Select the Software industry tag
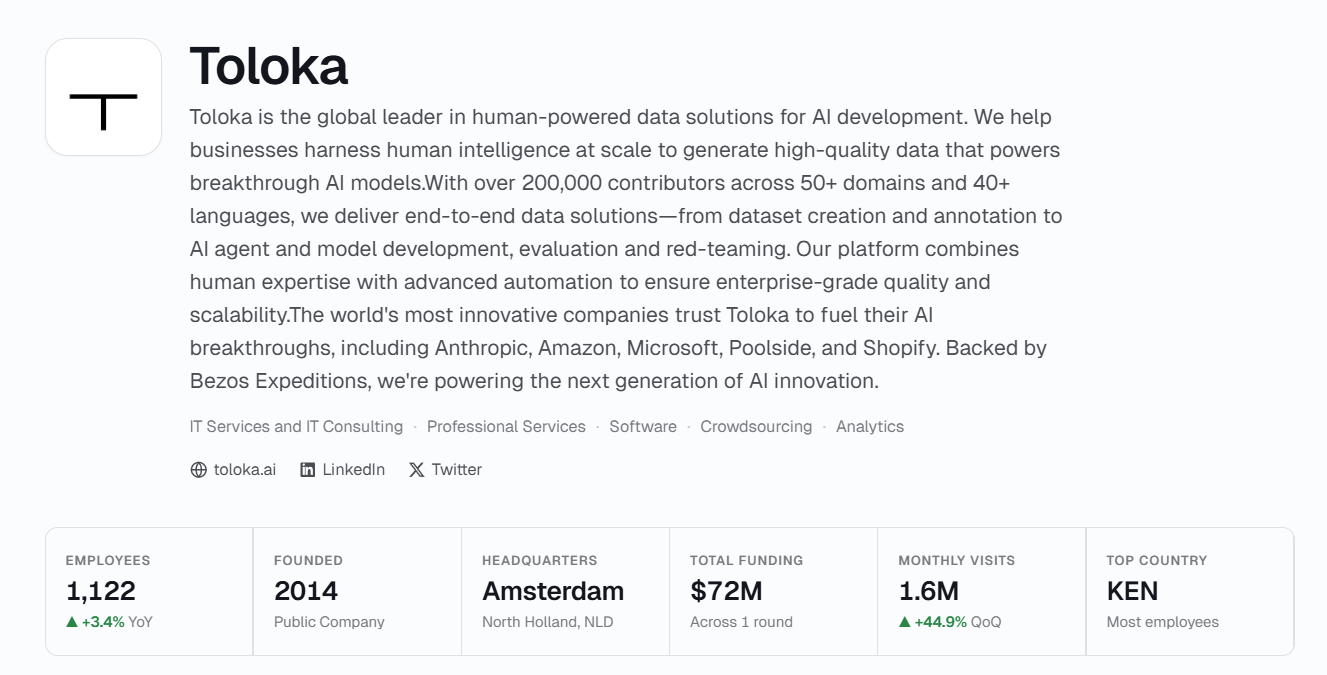The image size is (1327, 675). click(643, 426)
